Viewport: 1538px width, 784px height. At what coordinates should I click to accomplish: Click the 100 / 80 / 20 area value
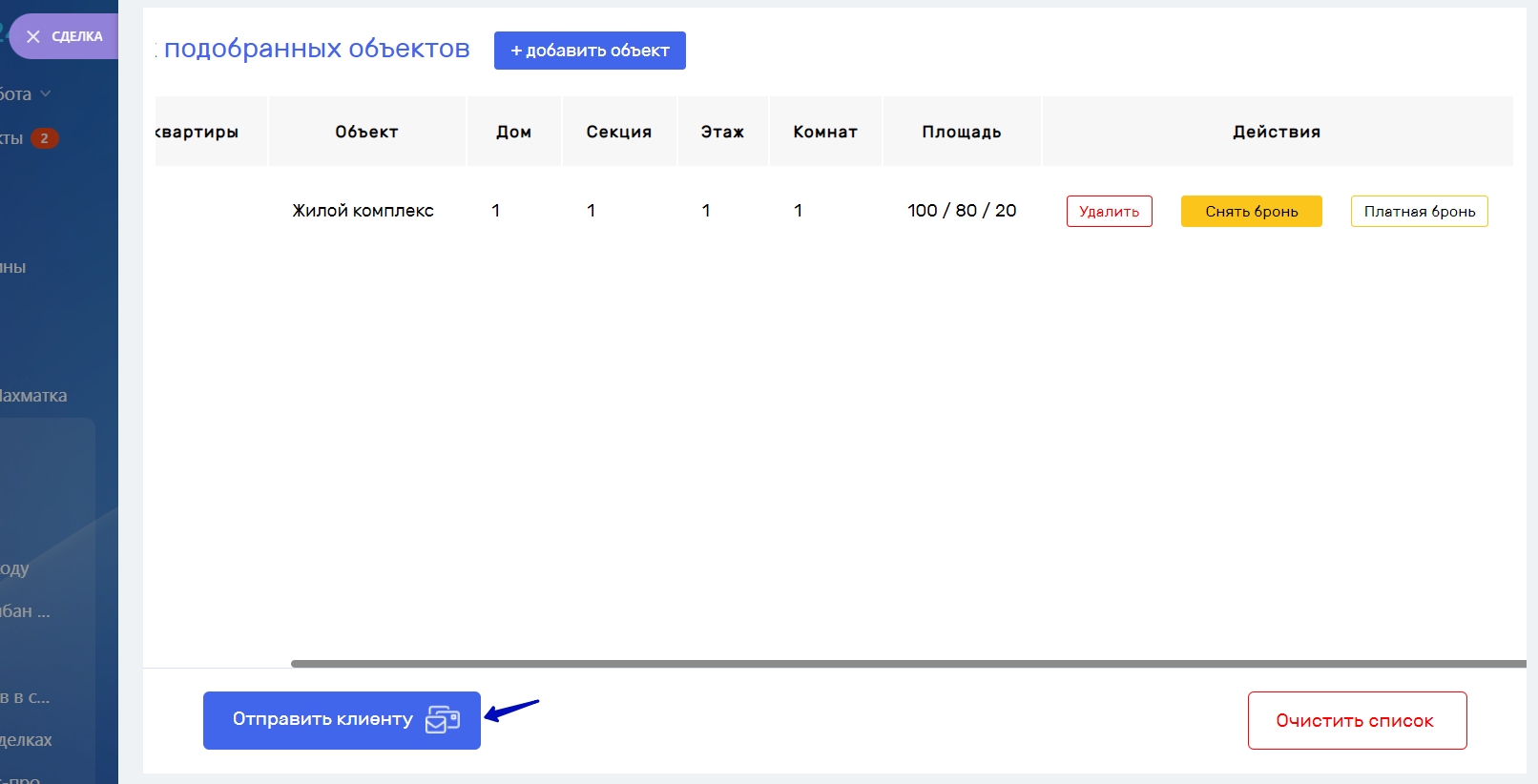(961, 211)
